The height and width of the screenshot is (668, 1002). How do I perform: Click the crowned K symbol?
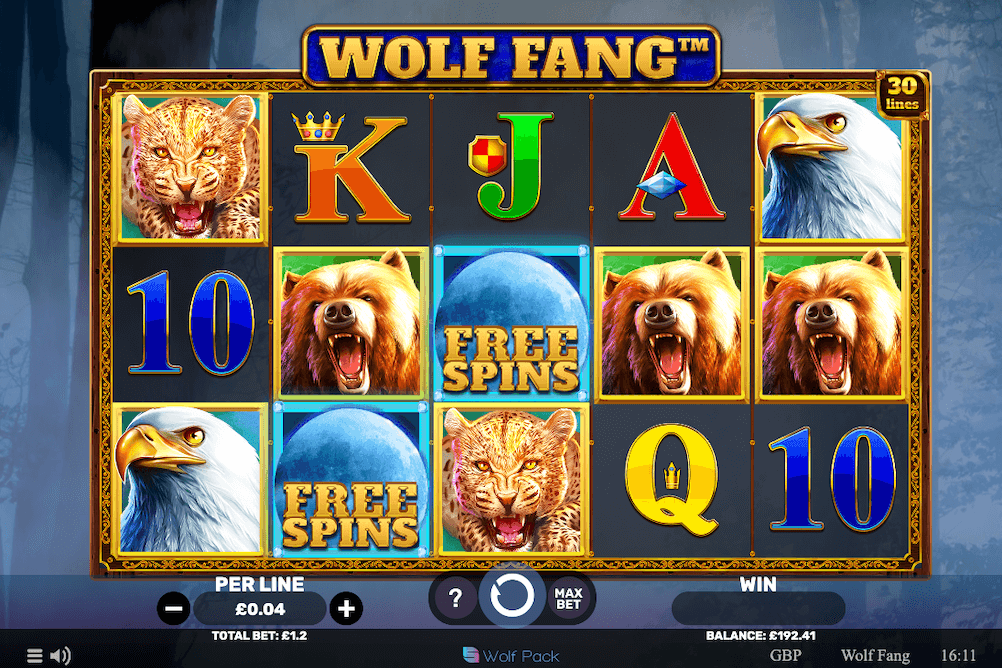(x=350, y=167)
